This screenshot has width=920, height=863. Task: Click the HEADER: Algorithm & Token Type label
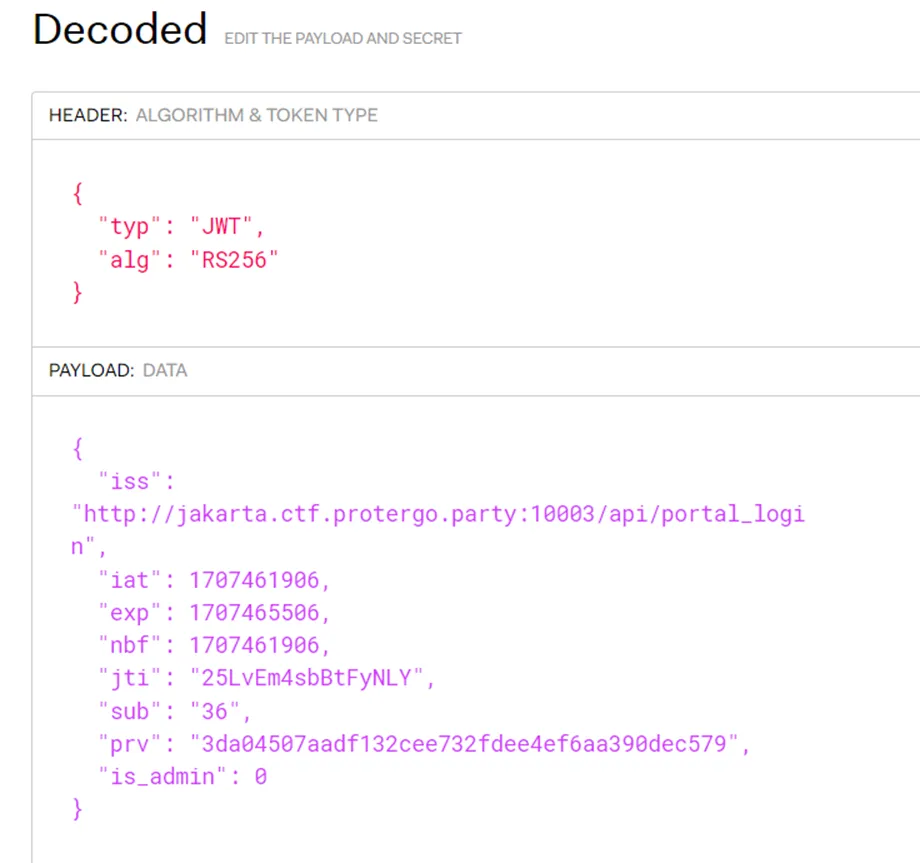point(213,115)
